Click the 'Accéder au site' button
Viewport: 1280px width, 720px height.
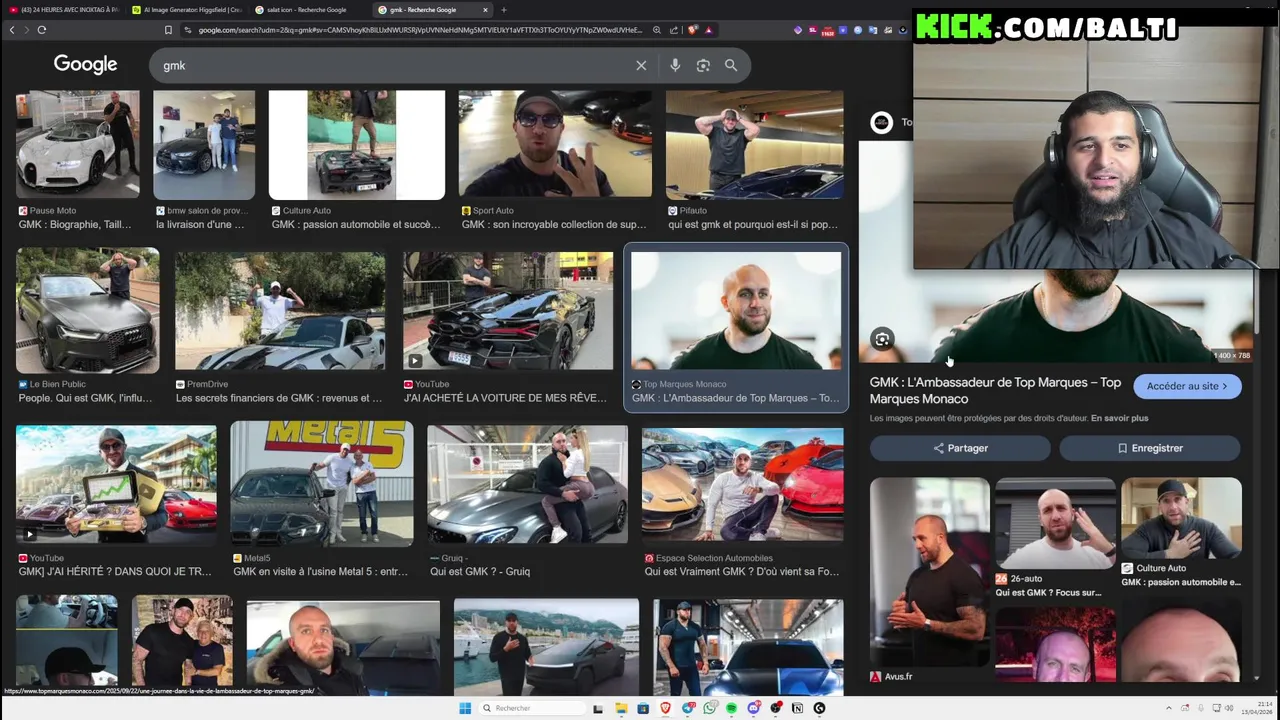1187,386
